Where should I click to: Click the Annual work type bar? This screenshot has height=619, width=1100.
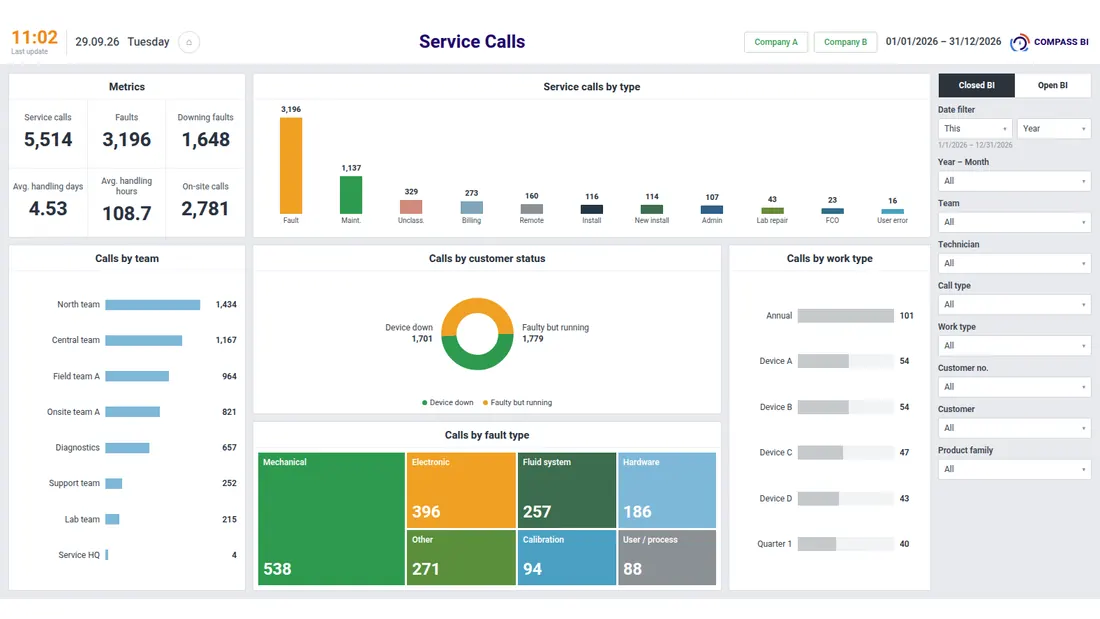[x=845, y=316]
